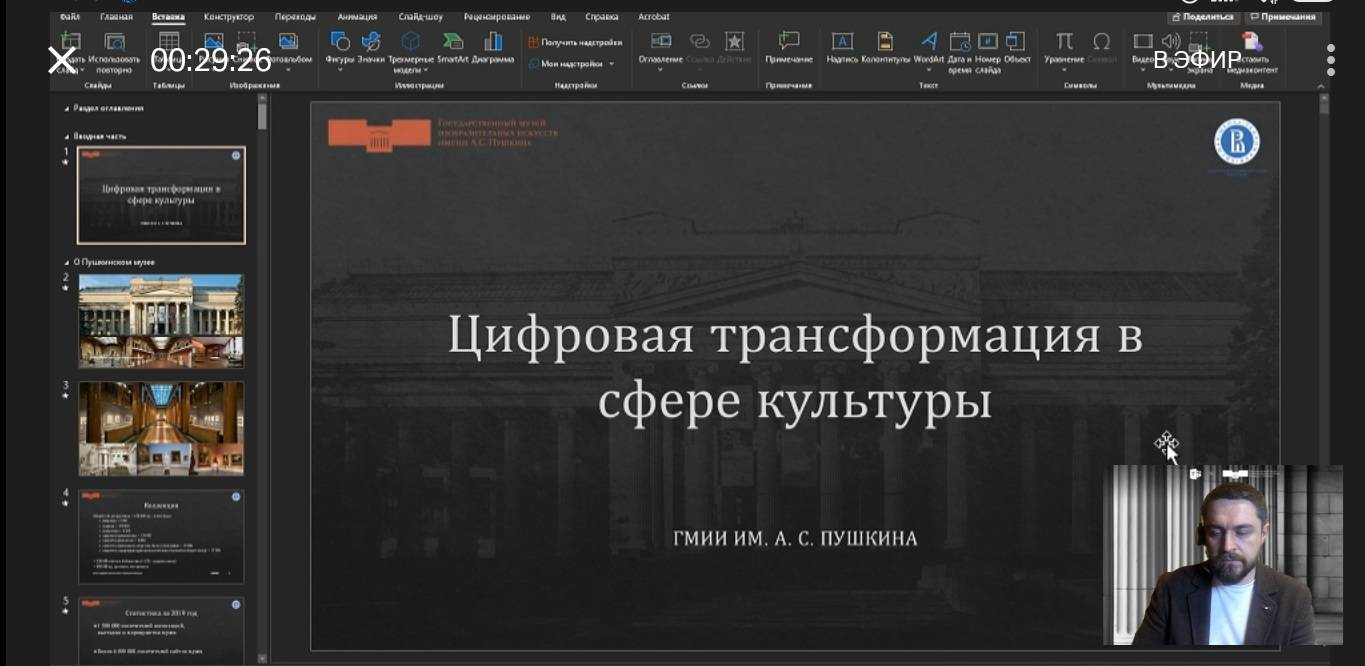The width and height of the screenshot is (1365, 666).
Task: Insert Date and time (Дата и время)
Action: (959, 41)
